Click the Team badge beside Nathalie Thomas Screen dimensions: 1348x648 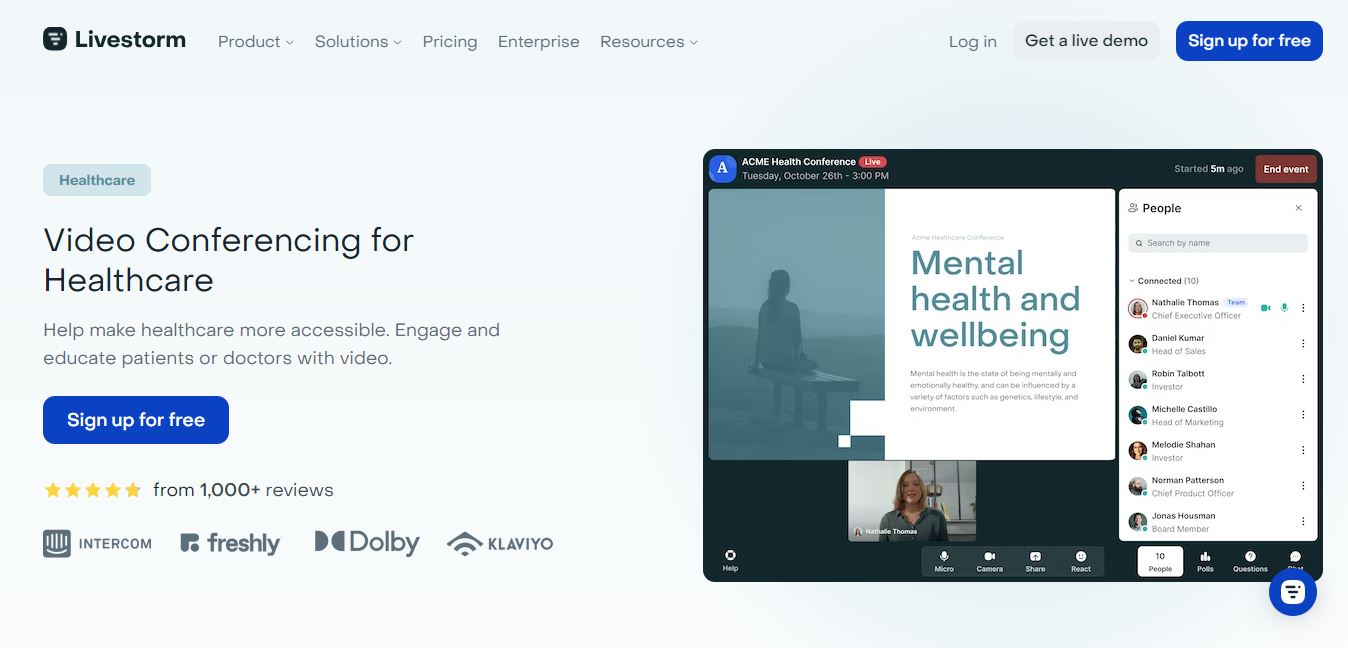(1237, 302)
